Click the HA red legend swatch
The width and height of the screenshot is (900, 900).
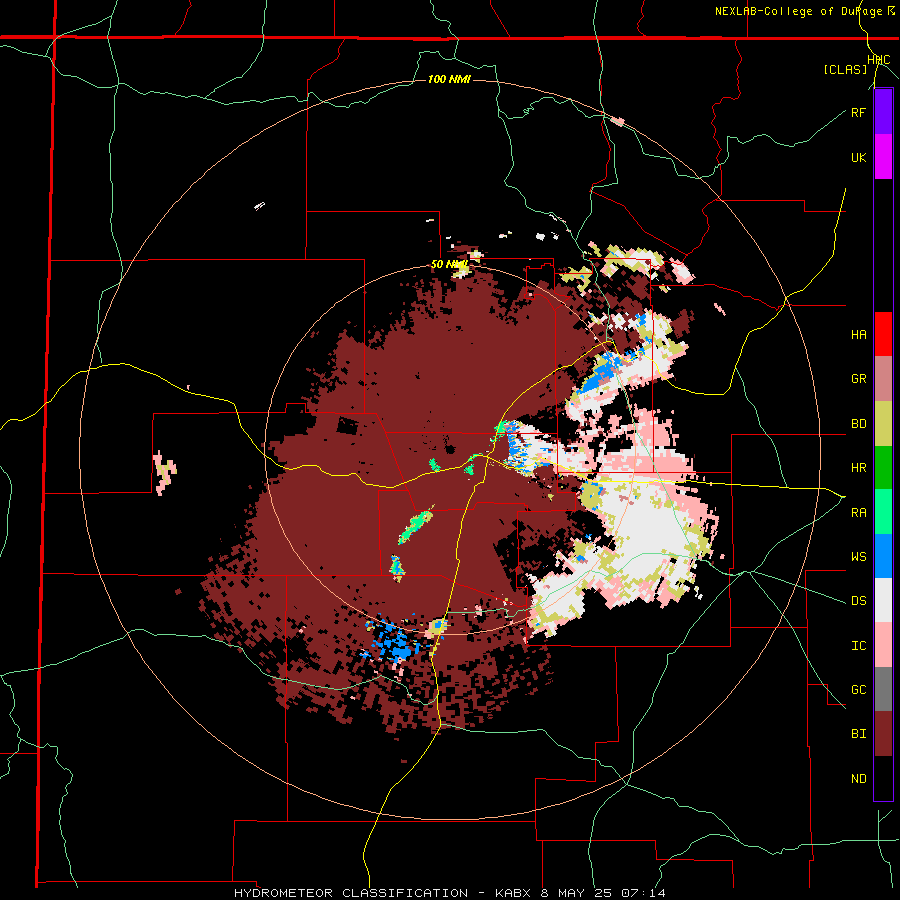(x=883, y=334)
